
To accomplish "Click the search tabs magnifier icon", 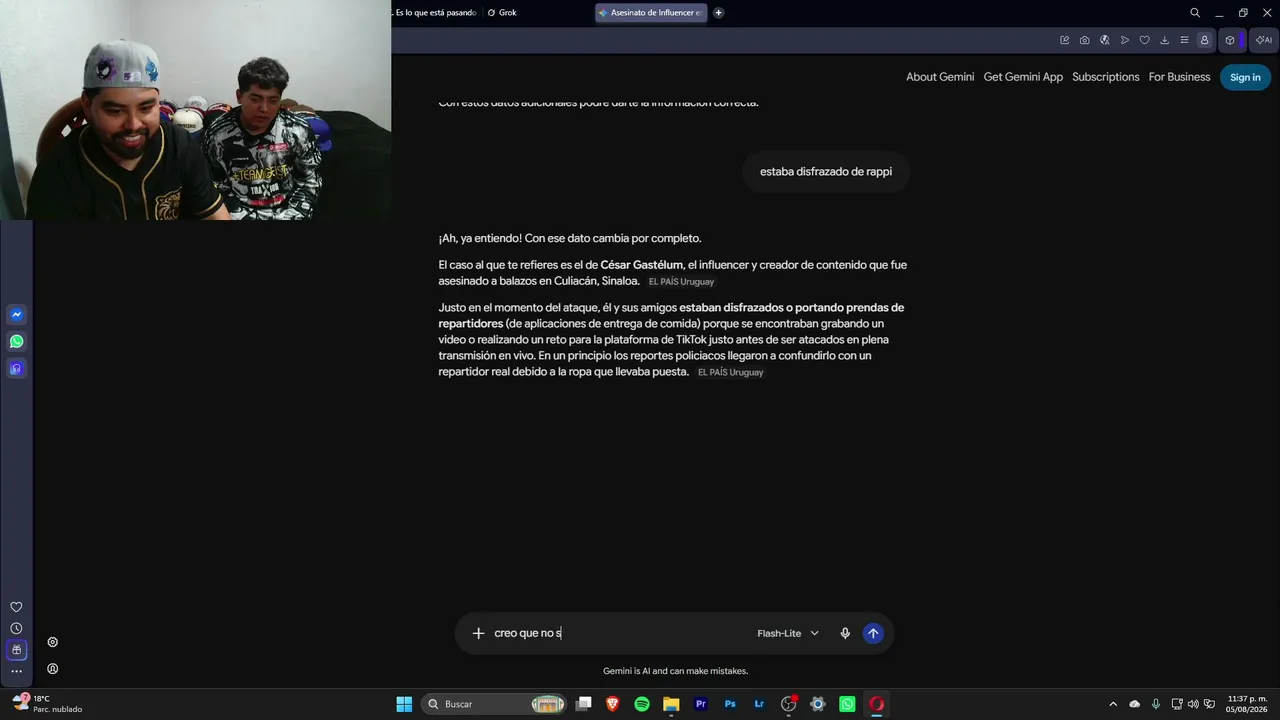I will [x=1195, y=13].
